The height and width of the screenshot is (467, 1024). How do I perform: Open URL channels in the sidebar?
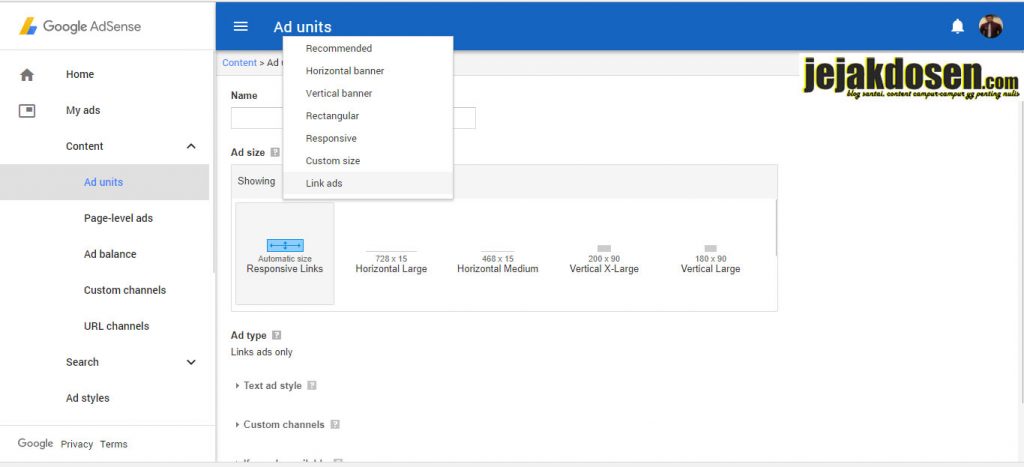pos(116,326)
